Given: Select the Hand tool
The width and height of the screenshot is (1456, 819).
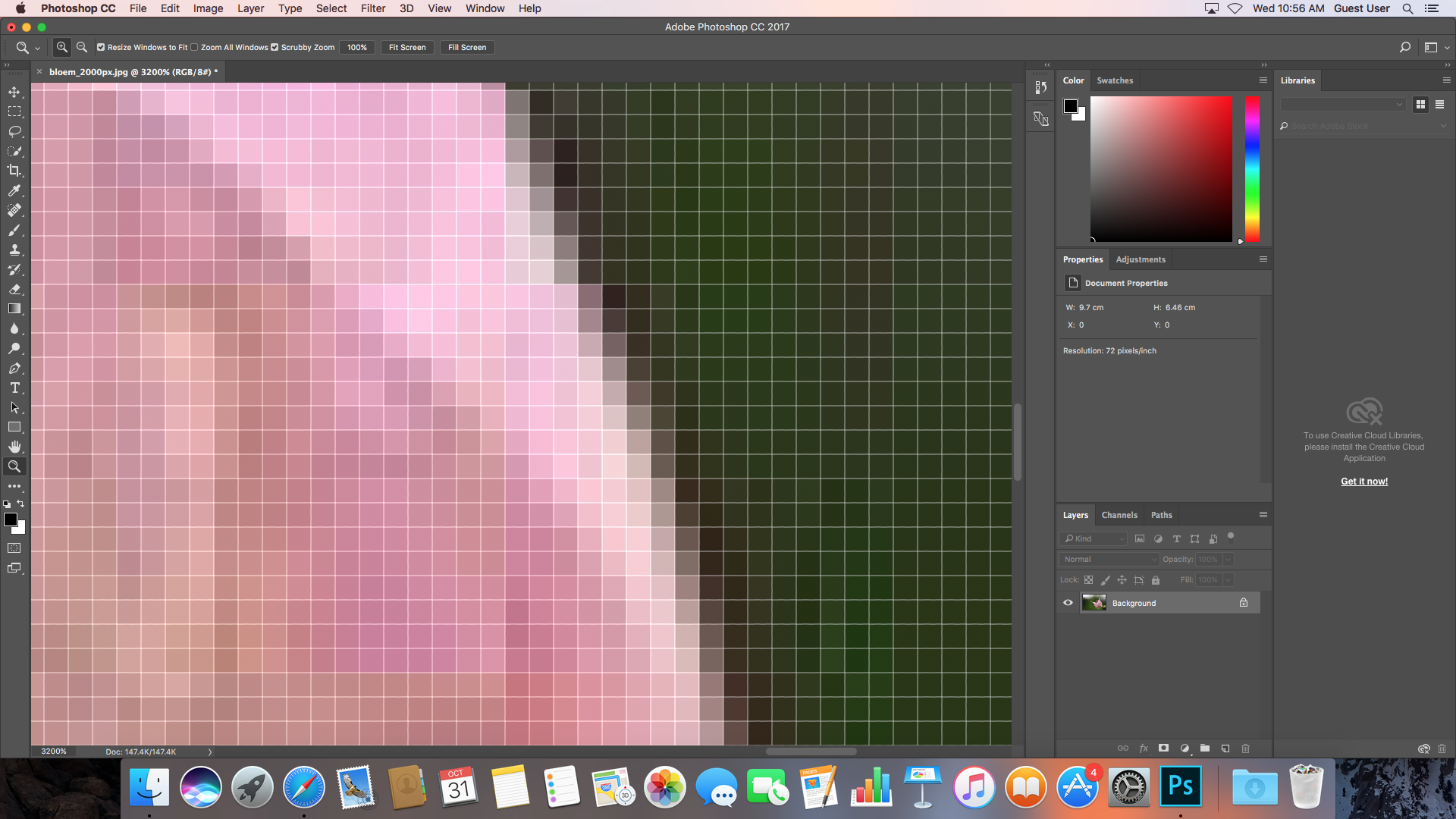Looking at the screenshot, I should (x=14, y=447).
